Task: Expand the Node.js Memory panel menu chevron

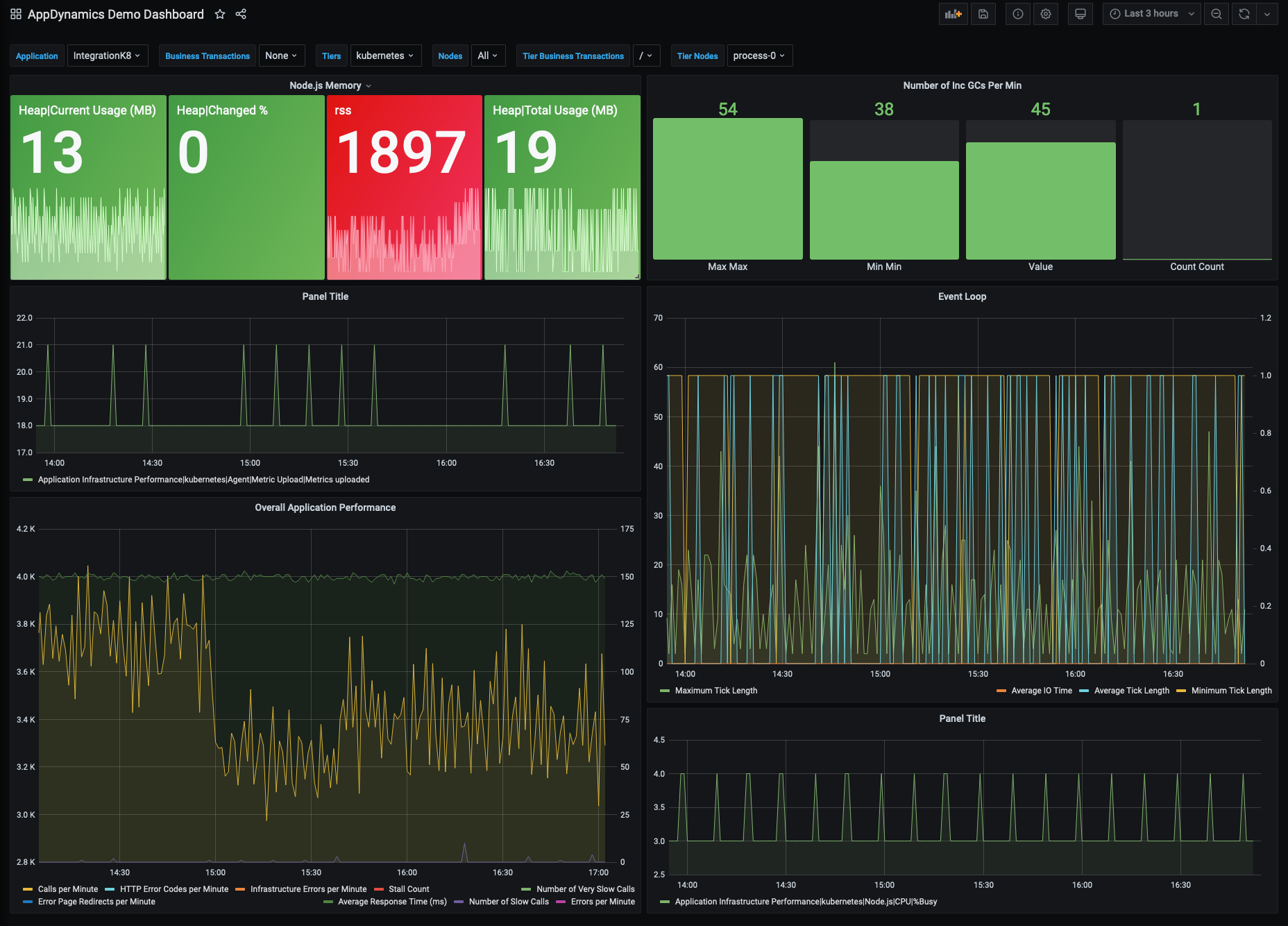Action: (x=368, y=85)
